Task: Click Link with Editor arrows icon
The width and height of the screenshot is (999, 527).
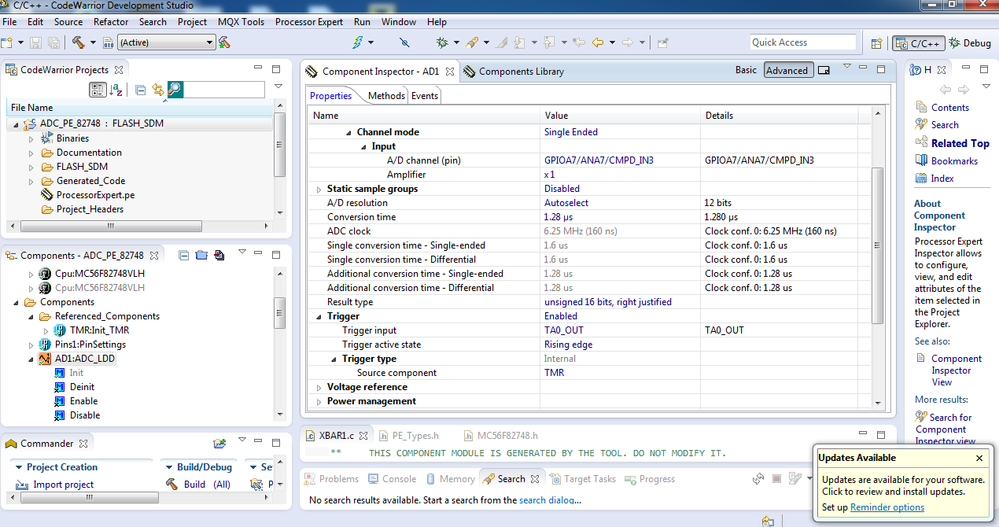Action: point(157,90)
